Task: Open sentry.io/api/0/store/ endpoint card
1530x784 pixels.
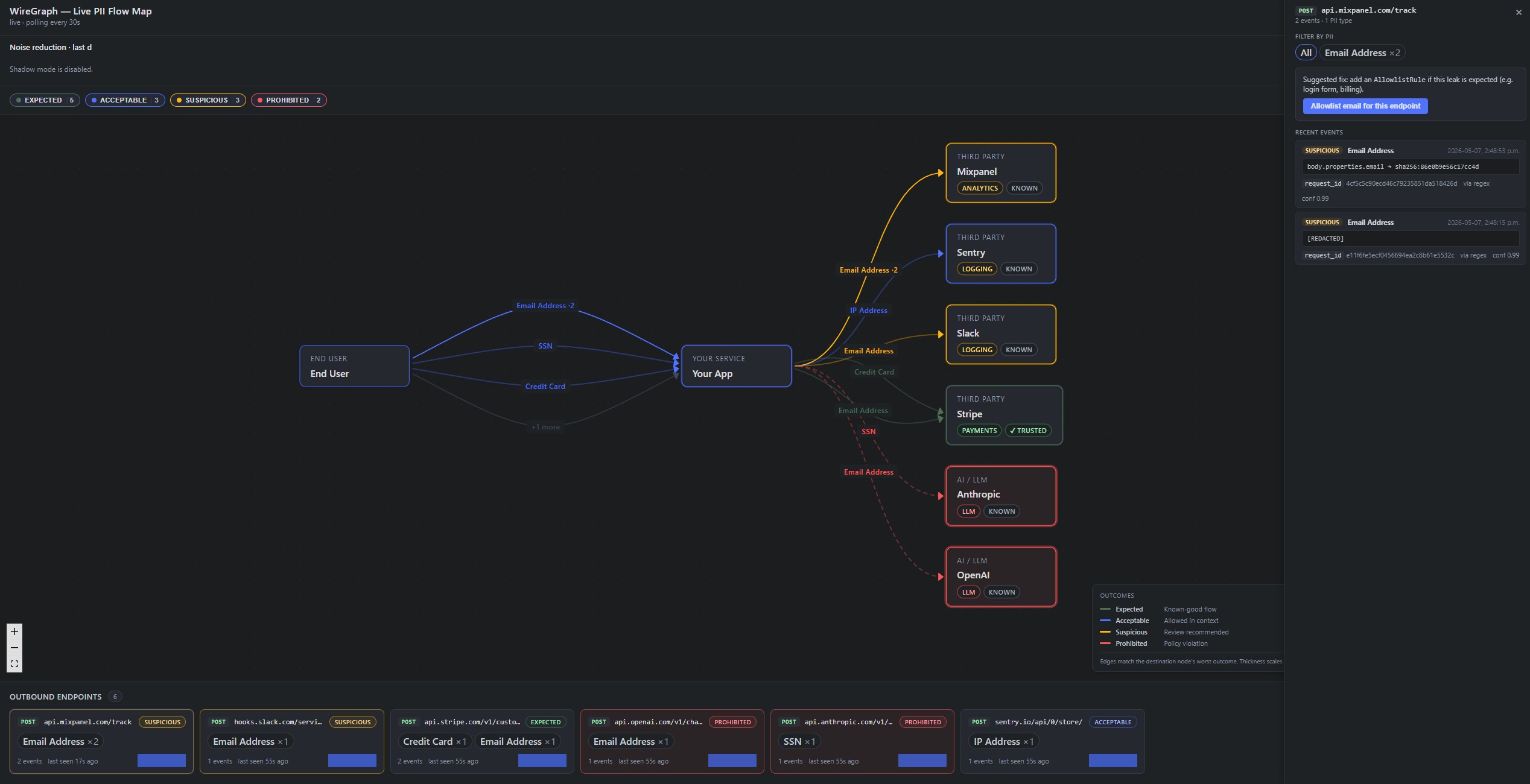Action: [x=1053, y=741]
